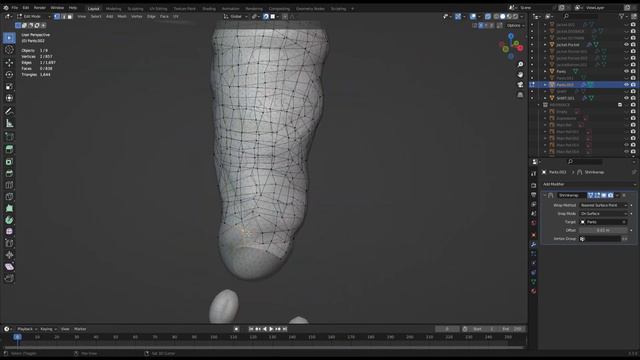Pick the Extrude Region tool
The height and width of the screenshot is (360, 640).
click(x=9, y=149)
